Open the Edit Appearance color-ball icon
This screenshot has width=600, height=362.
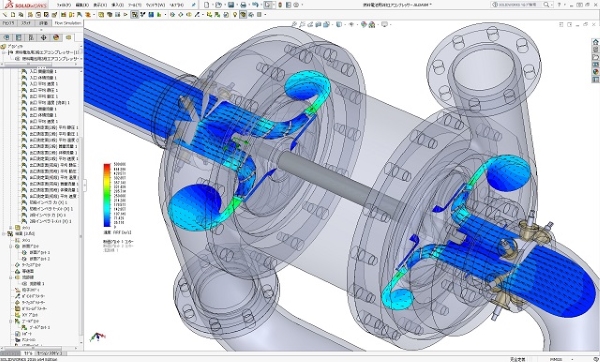364,24
